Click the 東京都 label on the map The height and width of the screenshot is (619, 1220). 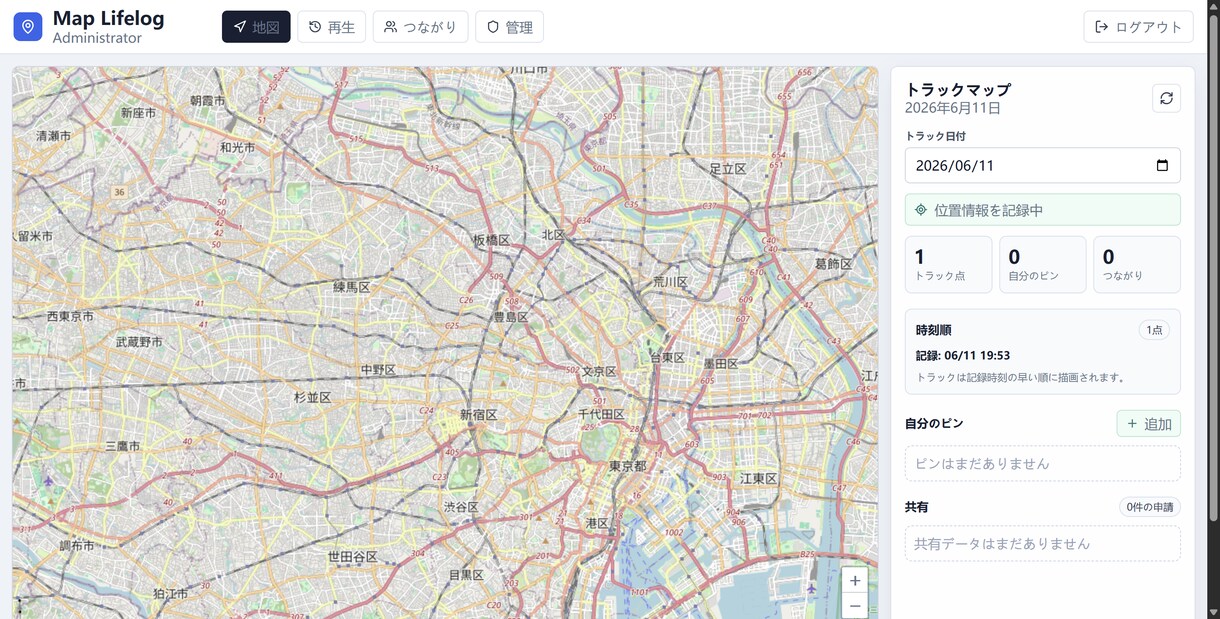628,466
